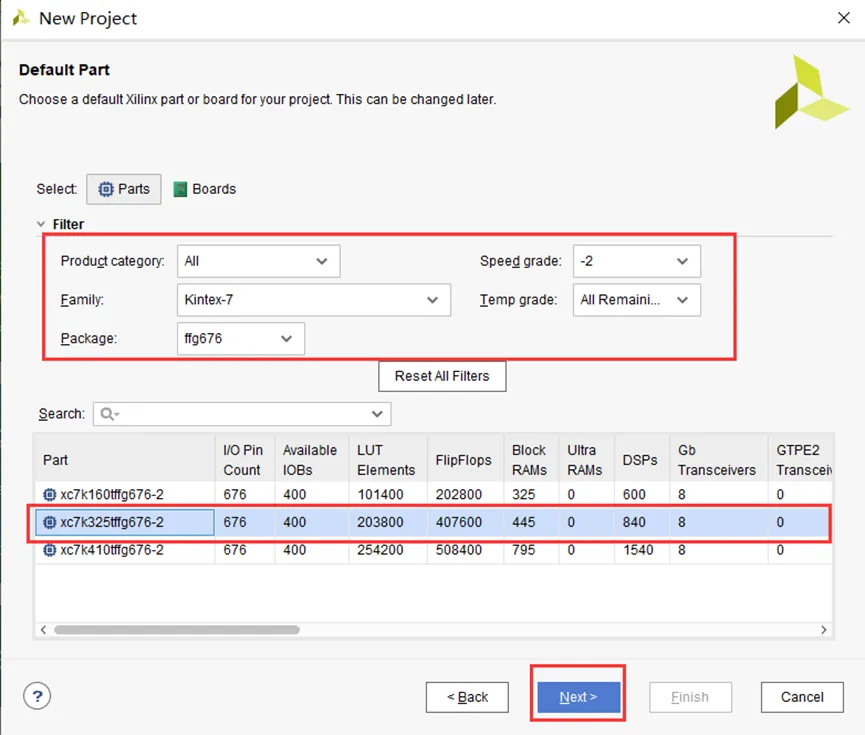The height and width of the screenshot is (735, 865).
Task: Open the Package dropdown showing ffg676
Action: click(241, 338)
